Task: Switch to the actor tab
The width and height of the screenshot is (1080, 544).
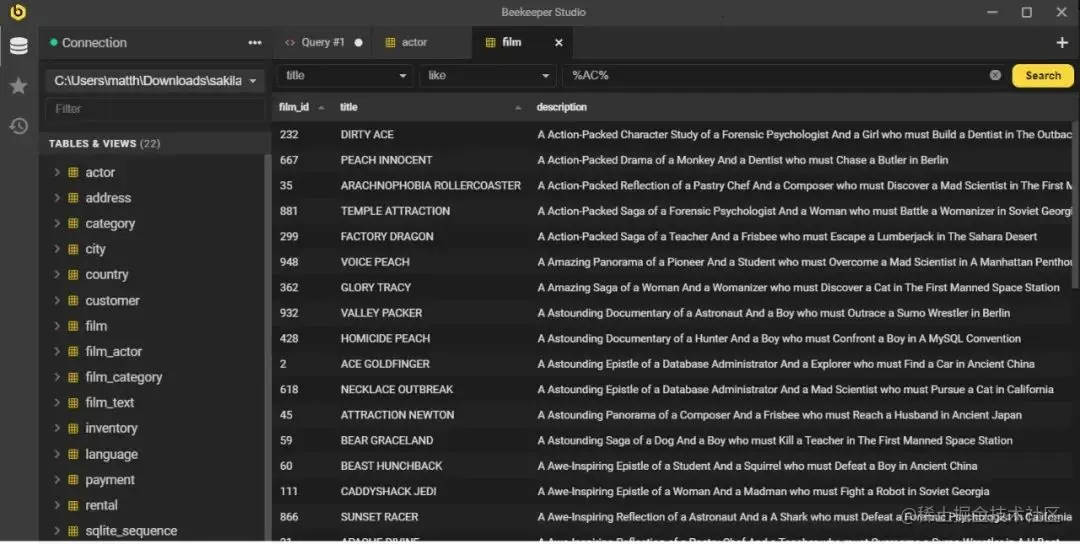Action: (422, 43)
